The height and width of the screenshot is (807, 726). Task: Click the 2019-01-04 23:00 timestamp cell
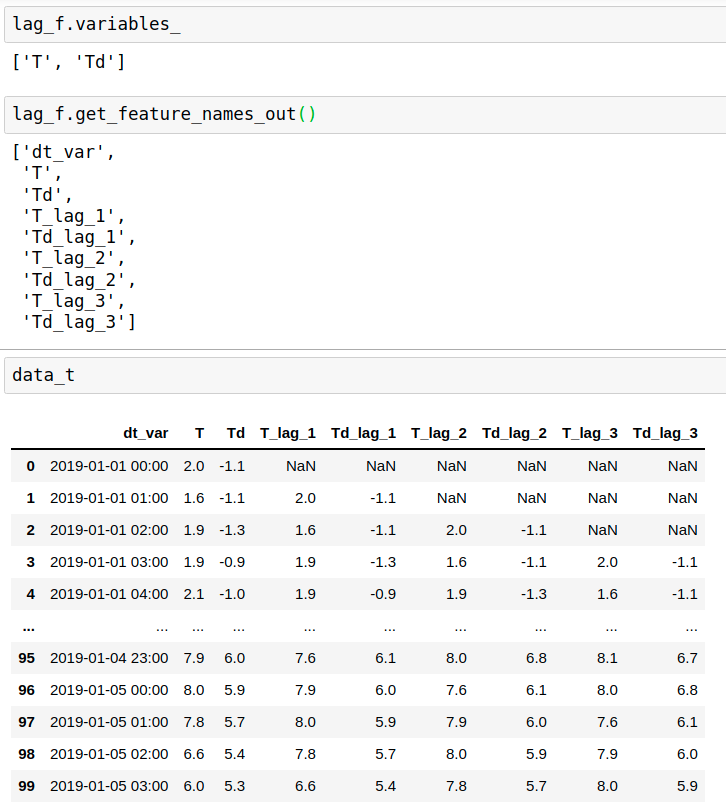pyautogui.click(x=109, y=658)
